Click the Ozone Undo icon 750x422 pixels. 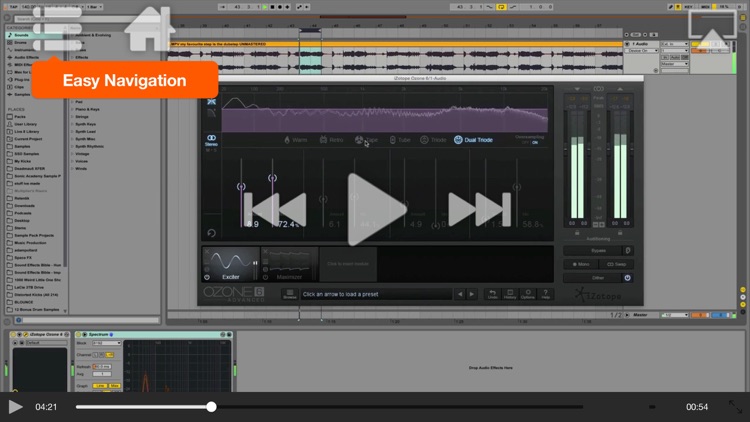pyautogui.click(x=492, y=294)
